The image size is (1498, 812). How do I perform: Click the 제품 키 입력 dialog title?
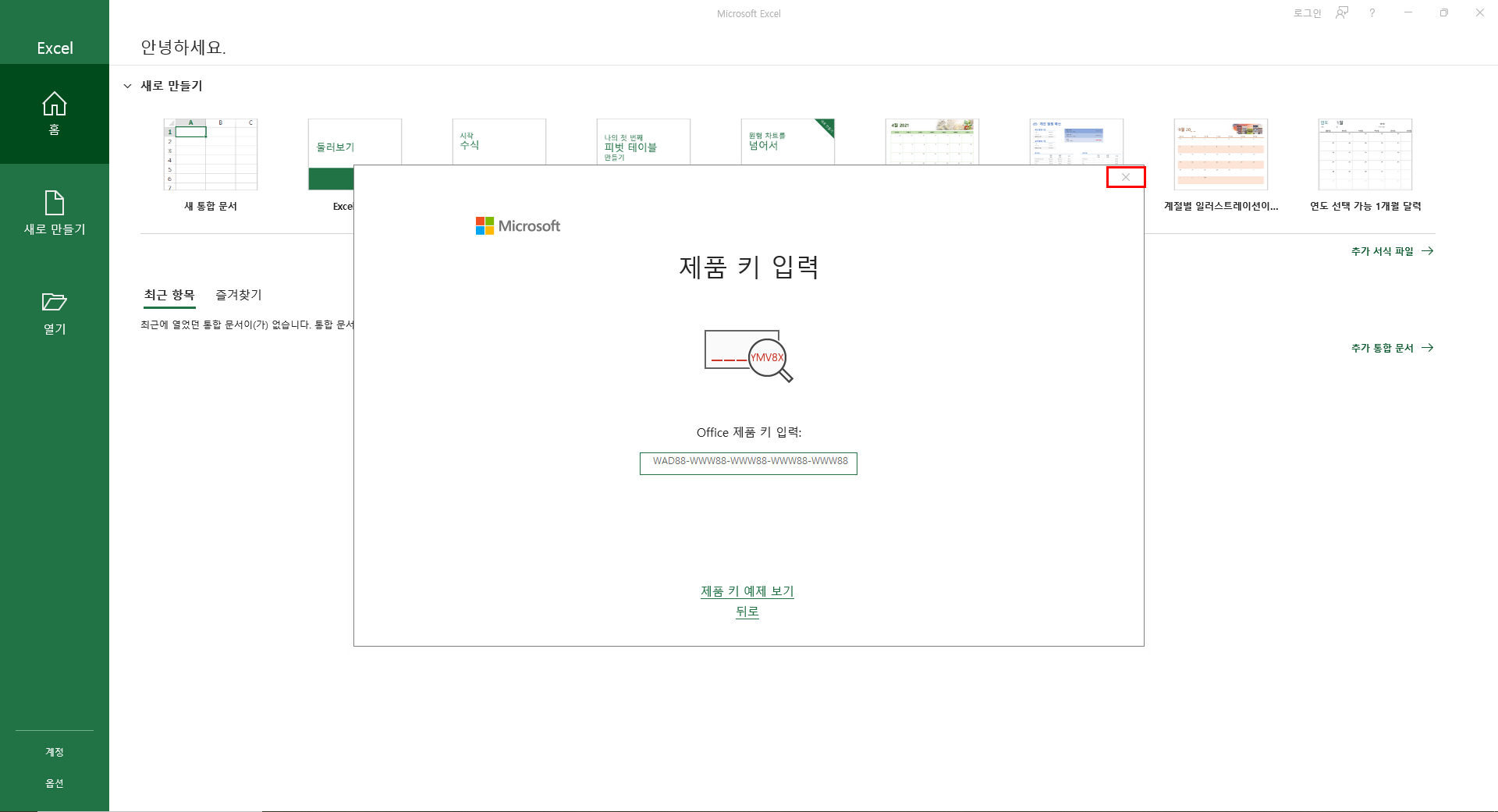pos(749,267)
